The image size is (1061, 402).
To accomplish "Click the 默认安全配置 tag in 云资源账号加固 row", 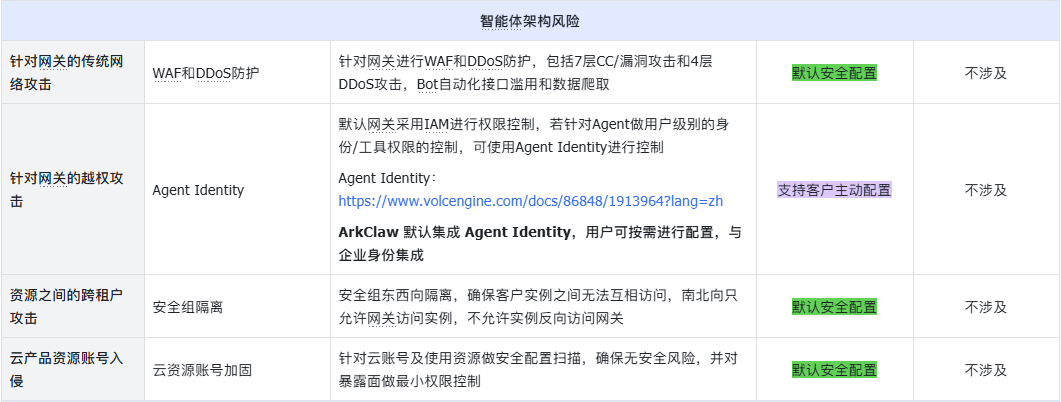I will pos(834,370).
